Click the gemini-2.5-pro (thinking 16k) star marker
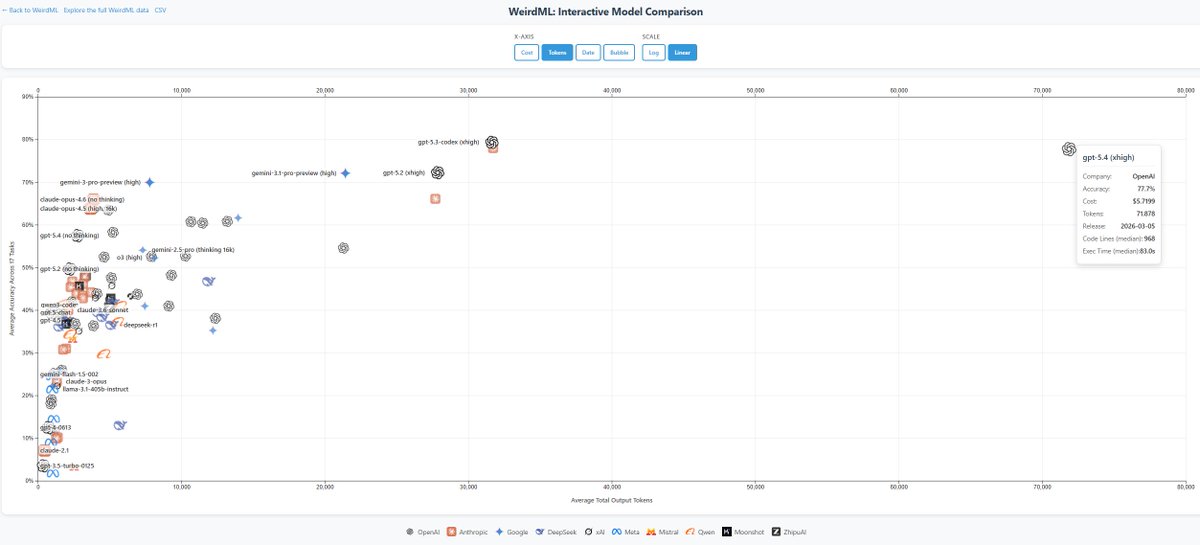 tap(143, 251)
